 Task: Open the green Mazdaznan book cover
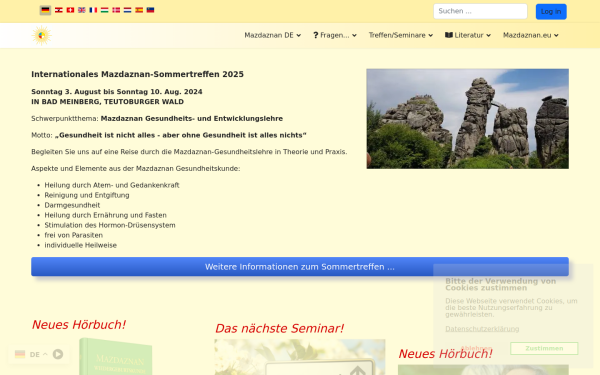[x=116, y=356]
